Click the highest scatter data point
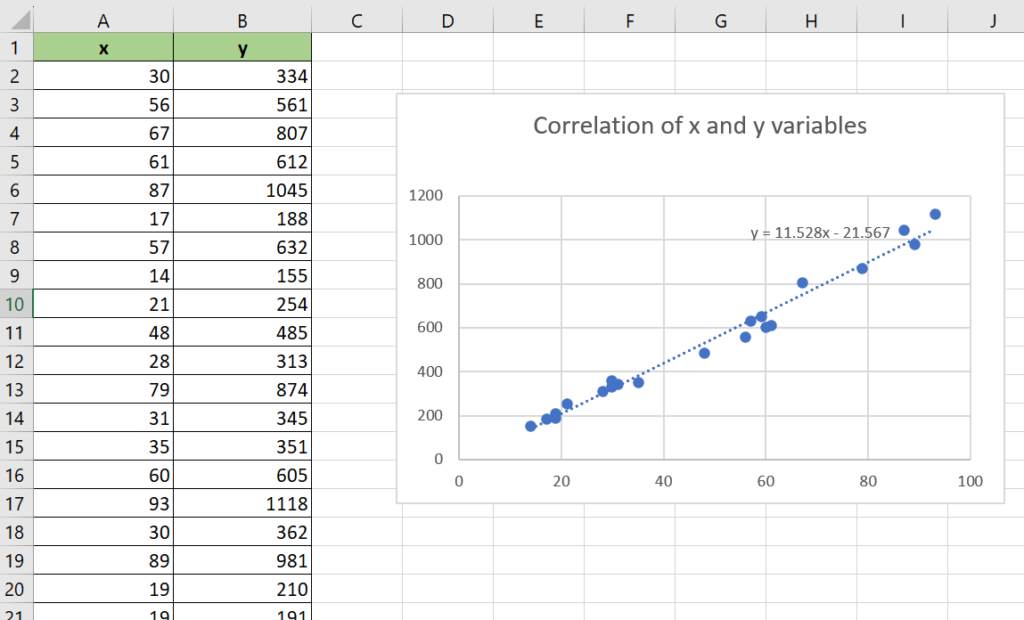The height and width of the screenshot is (620, 1024). 935,213
